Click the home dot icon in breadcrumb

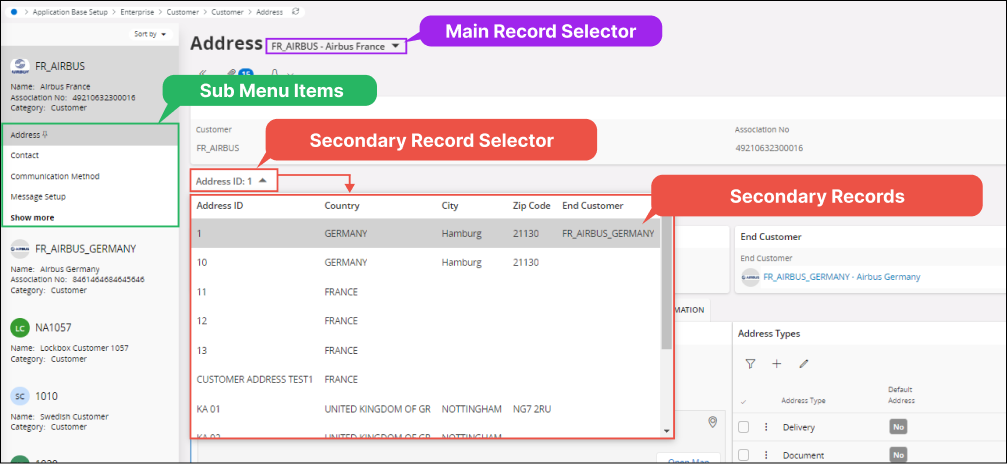click(11, 10)
